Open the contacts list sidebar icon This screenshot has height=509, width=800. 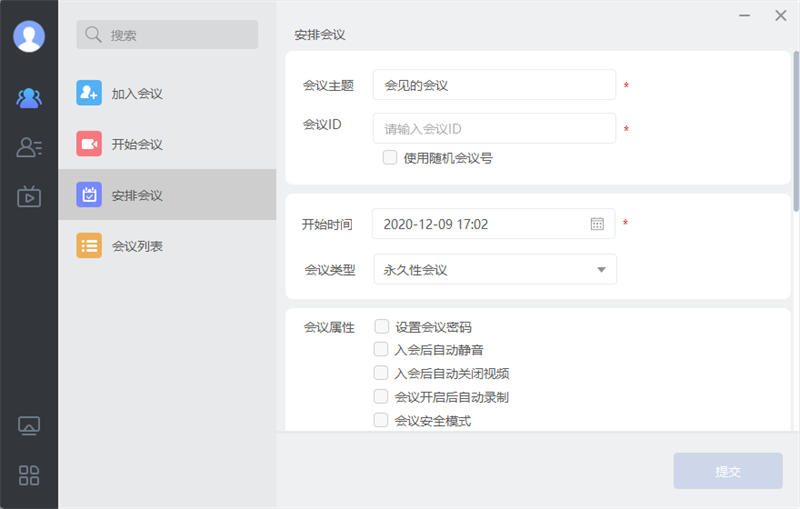[x=29, y=148]
